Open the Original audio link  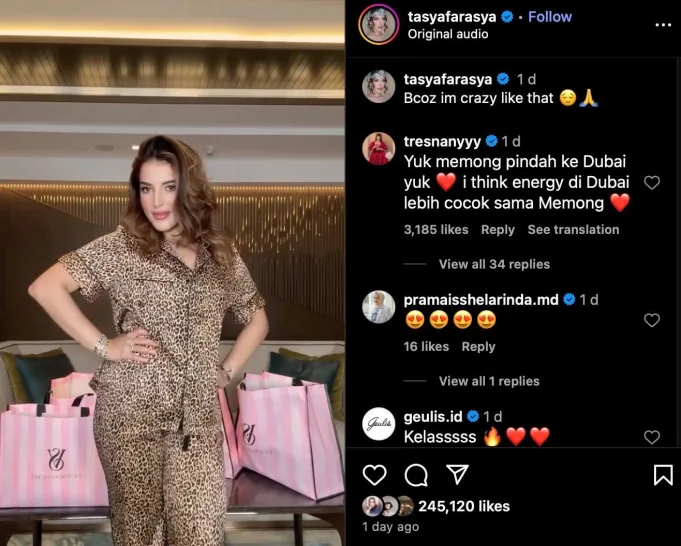[448, 34]
